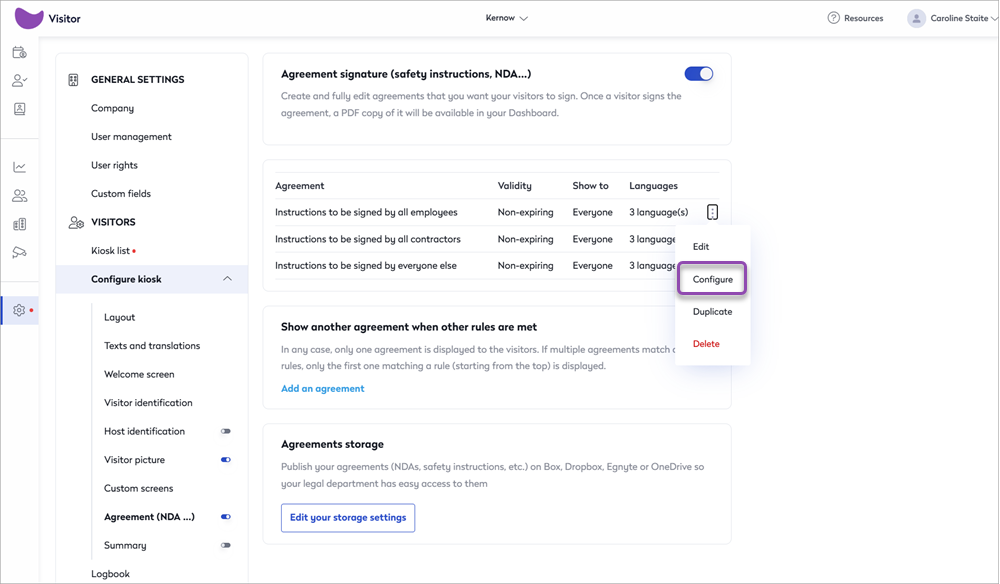Click the Add an agreement link
The height and width of the screenshot is (584, 1000).
[322, 388]
